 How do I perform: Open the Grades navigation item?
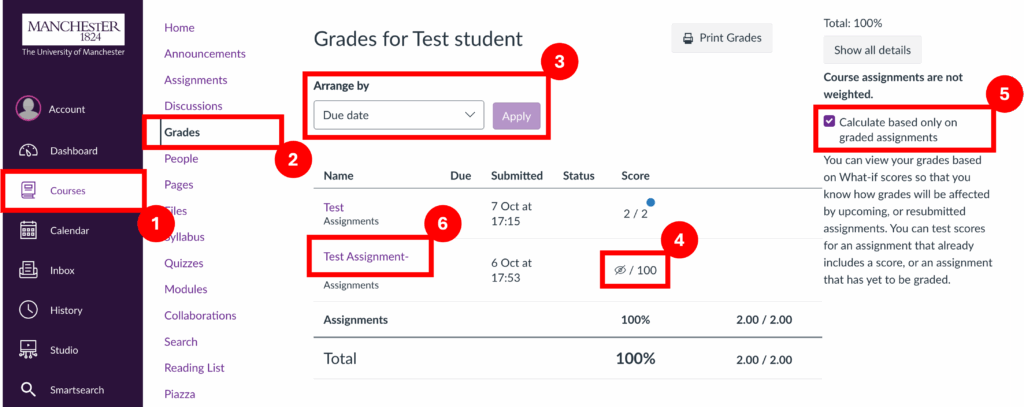coord(181,132)
